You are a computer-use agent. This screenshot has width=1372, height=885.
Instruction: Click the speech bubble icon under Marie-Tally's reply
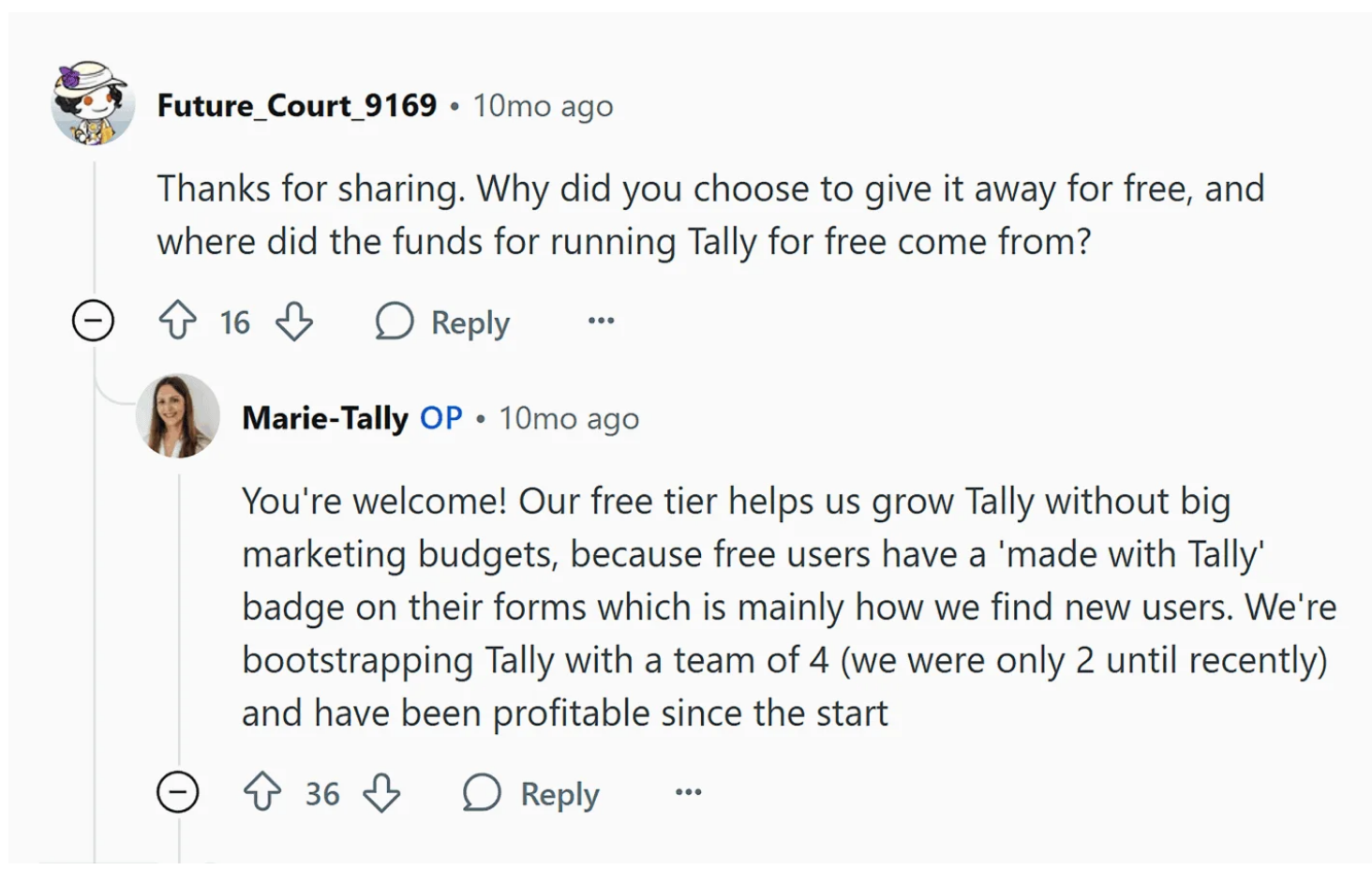482,793
